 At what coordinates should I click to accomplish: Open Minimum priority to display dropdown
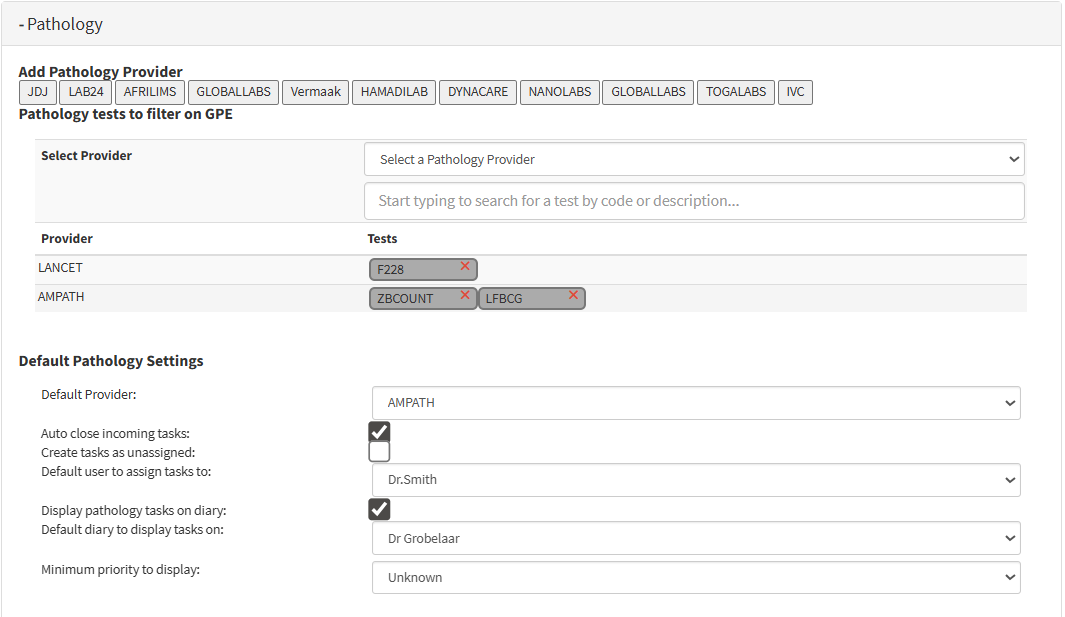coord(696,577)
